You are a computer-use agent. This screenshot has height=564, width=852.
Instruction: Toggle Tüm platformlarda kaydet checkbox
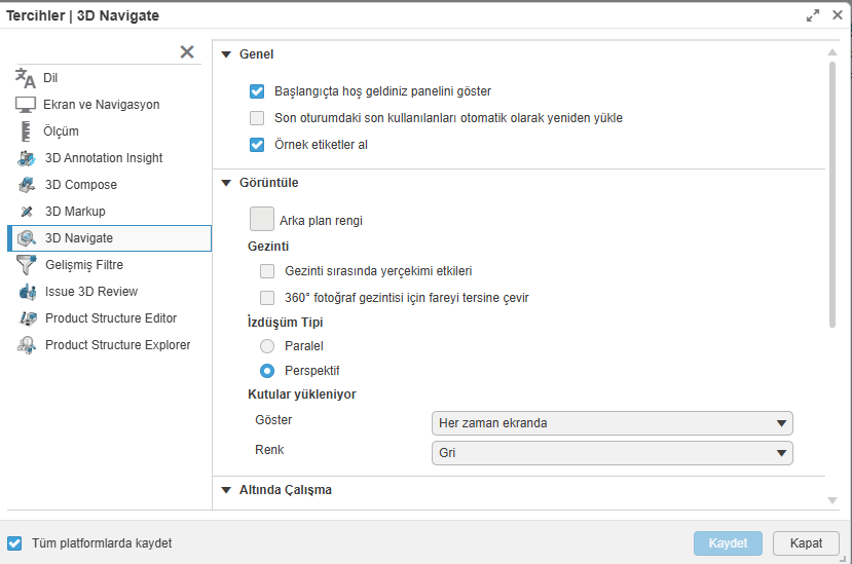pos(15,543)
